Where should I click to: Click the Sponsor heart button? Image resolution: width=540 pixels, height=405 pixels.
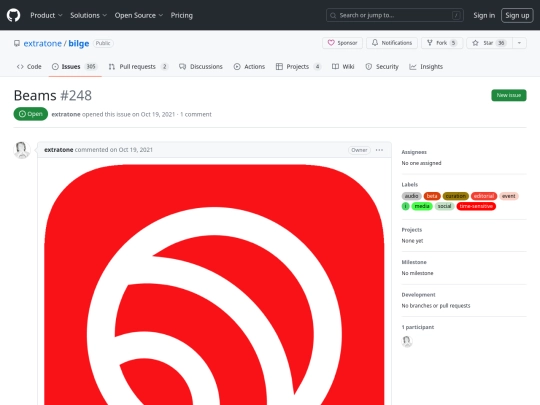point(342,43)
